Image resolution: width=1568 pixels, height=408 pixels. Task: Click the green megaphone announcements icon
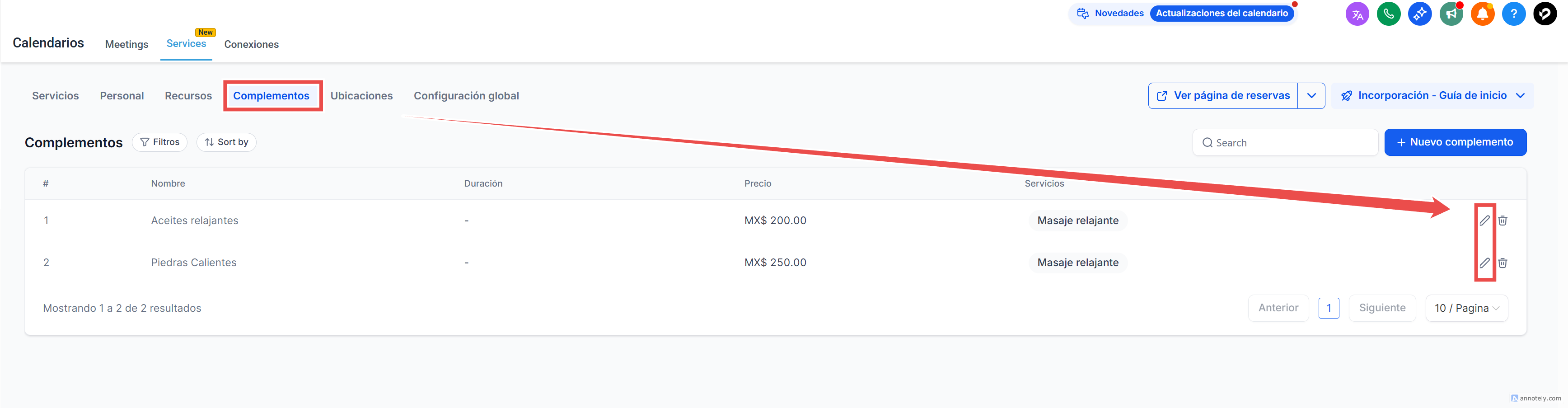[x=1451, y=14]
